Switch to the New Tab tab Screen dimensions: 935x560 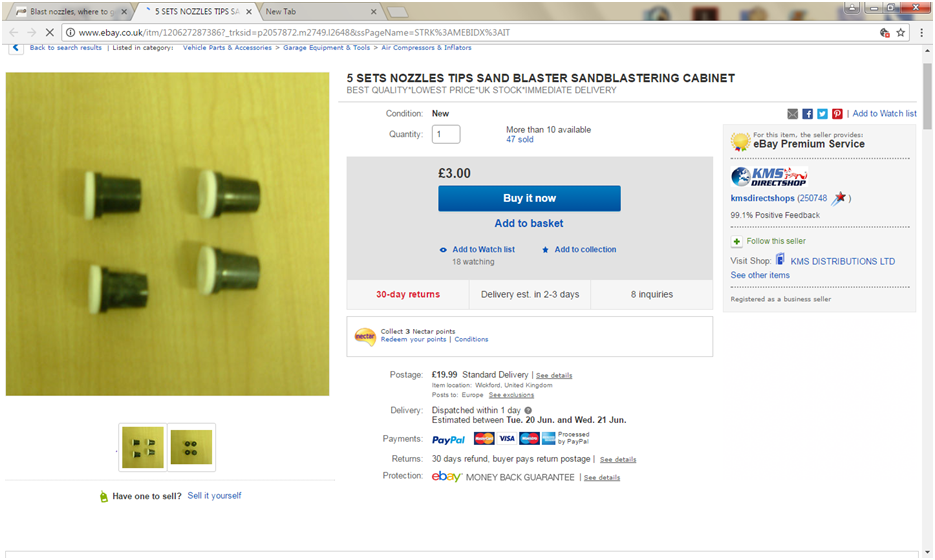coord(321,11)
